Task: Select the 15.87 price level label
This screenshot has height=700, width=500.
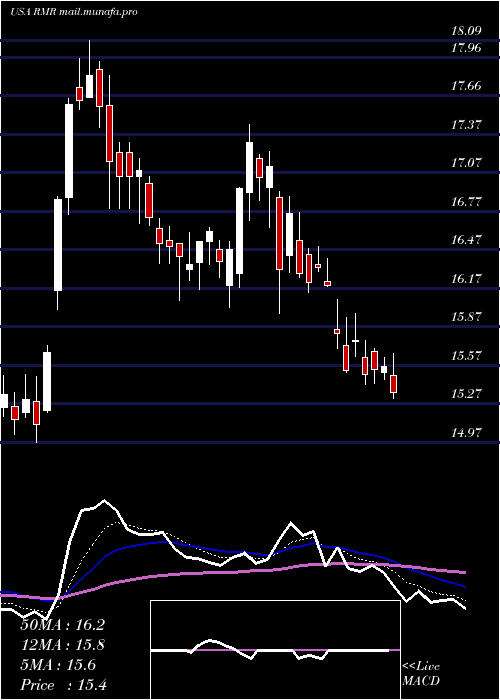Action: [x=466, y=317]
